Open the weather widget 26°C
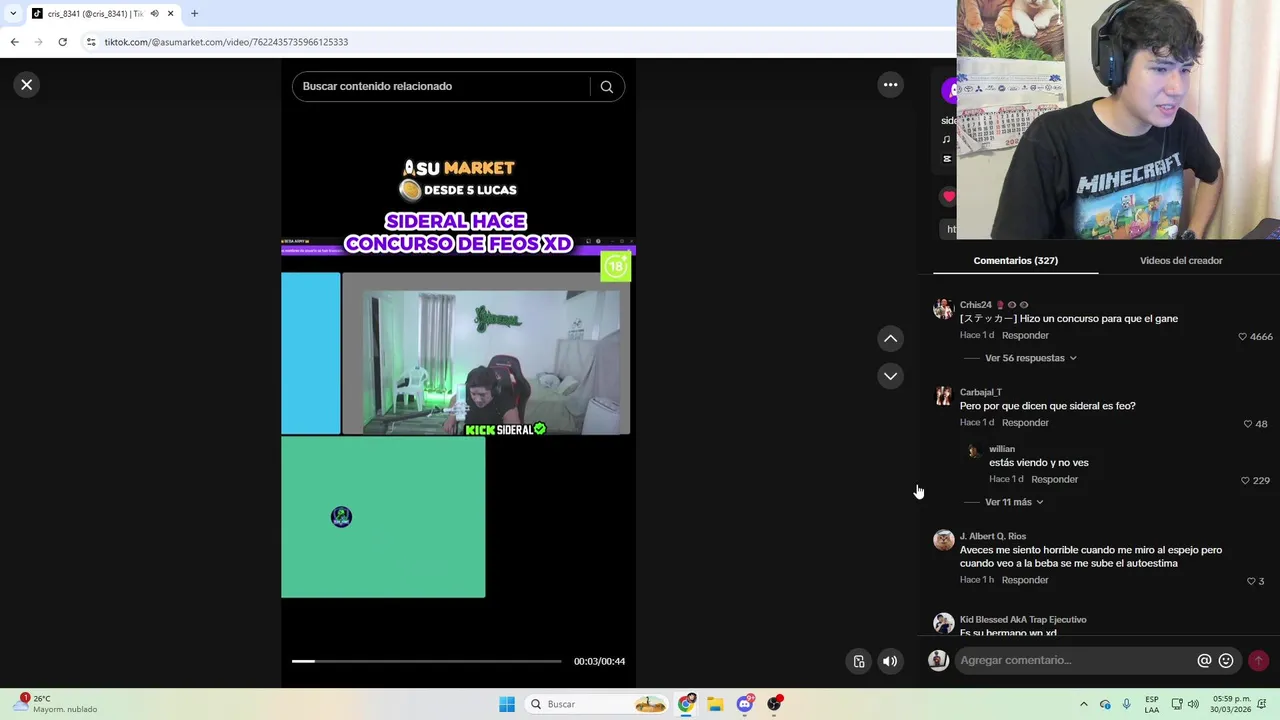Image resolution: width=1280 pixels, height=720 pixels. coord(56,704)
